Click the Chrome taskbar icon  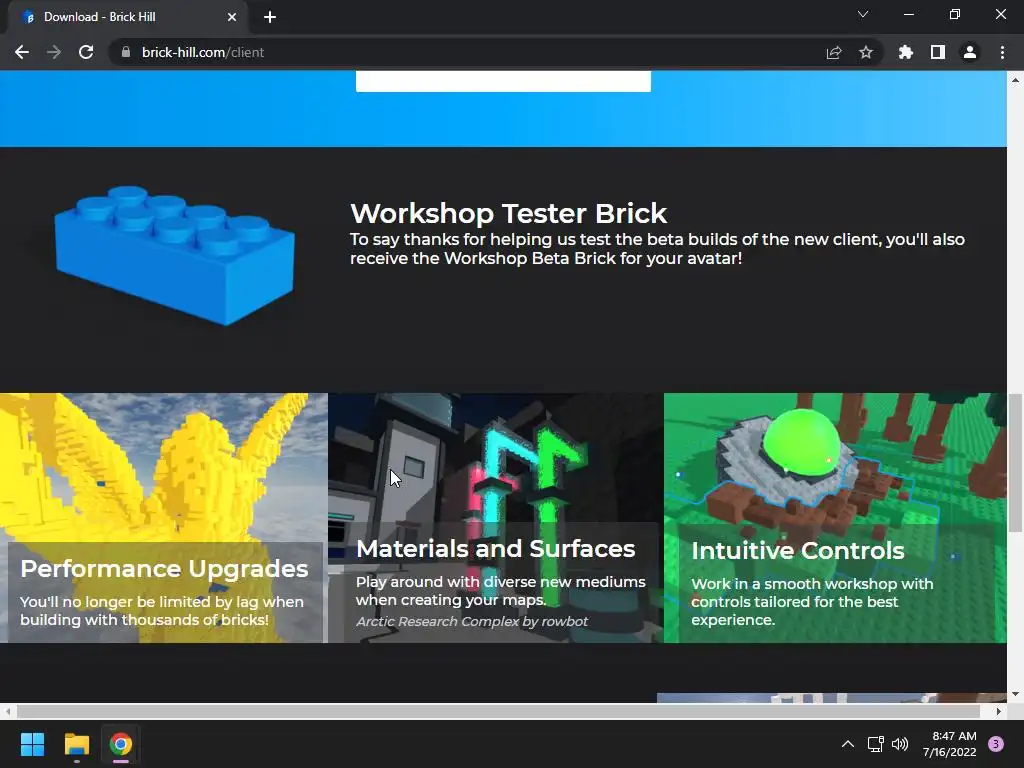coord(121,744)
